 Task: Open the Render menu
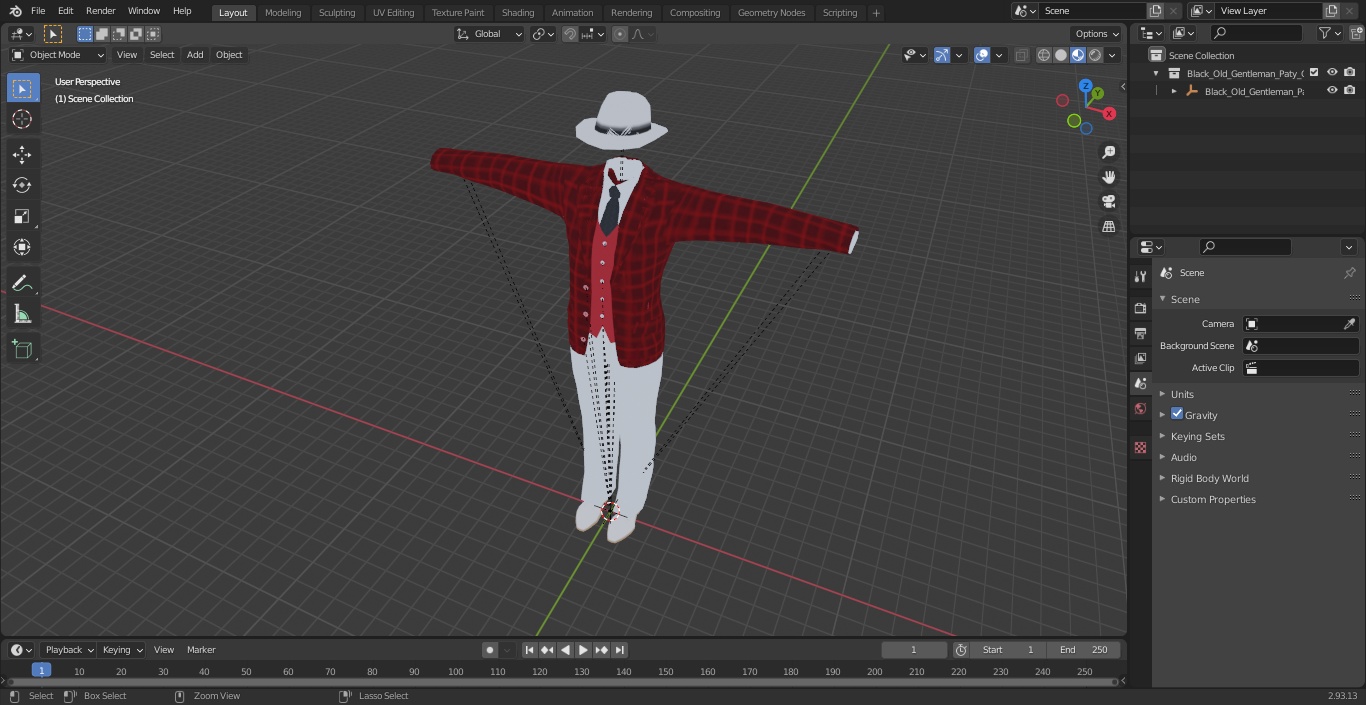tap(100, 11)
